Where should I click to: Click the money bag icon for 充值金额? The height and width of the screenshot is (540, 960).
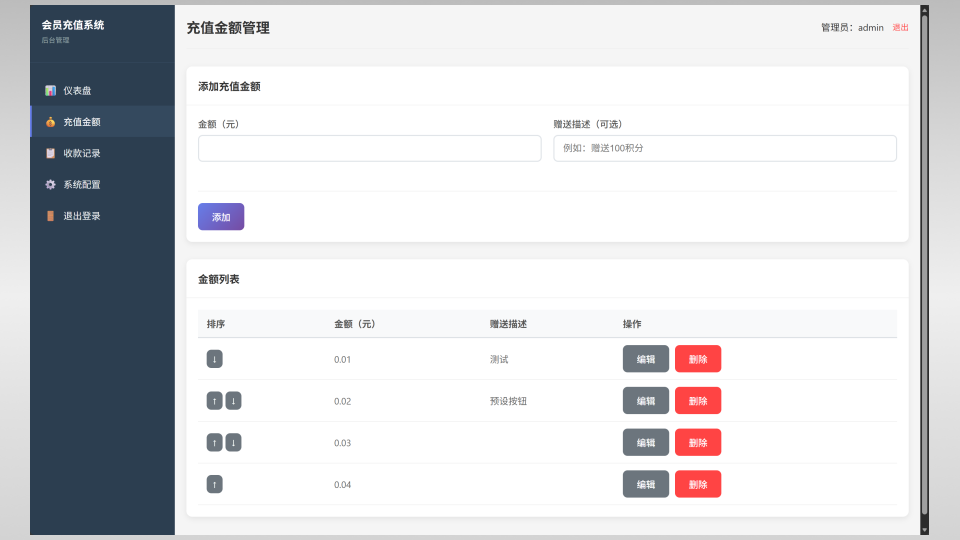pyautogui.click(x=50, y=122)
